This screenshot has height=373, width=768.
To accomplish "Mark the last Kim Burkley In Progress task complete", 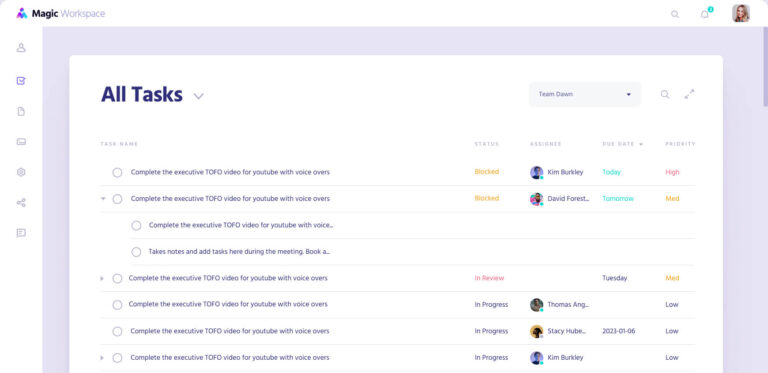I will pos(117,358).
